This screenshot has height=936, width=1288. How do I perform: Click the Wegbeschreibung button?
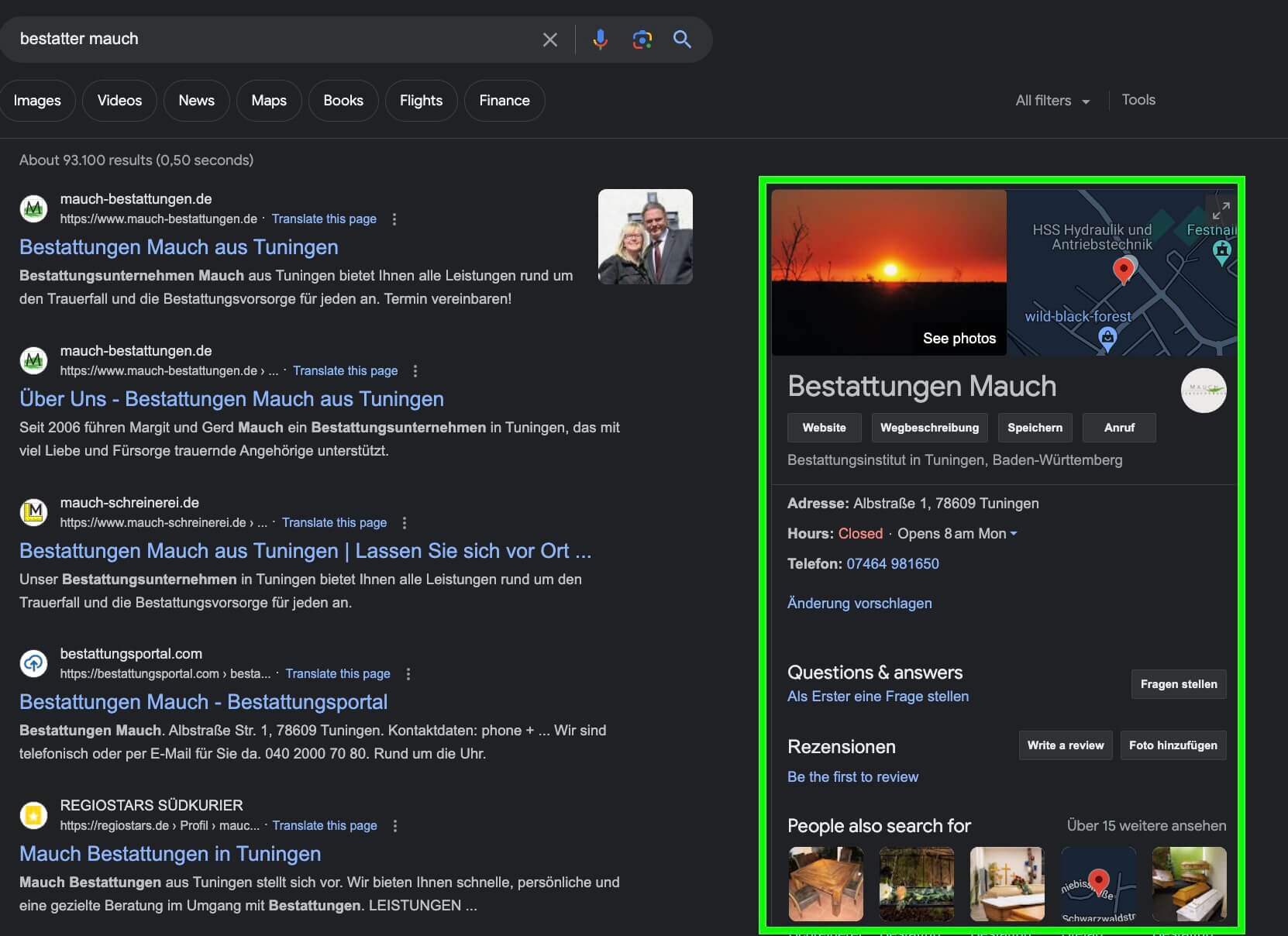929,428
